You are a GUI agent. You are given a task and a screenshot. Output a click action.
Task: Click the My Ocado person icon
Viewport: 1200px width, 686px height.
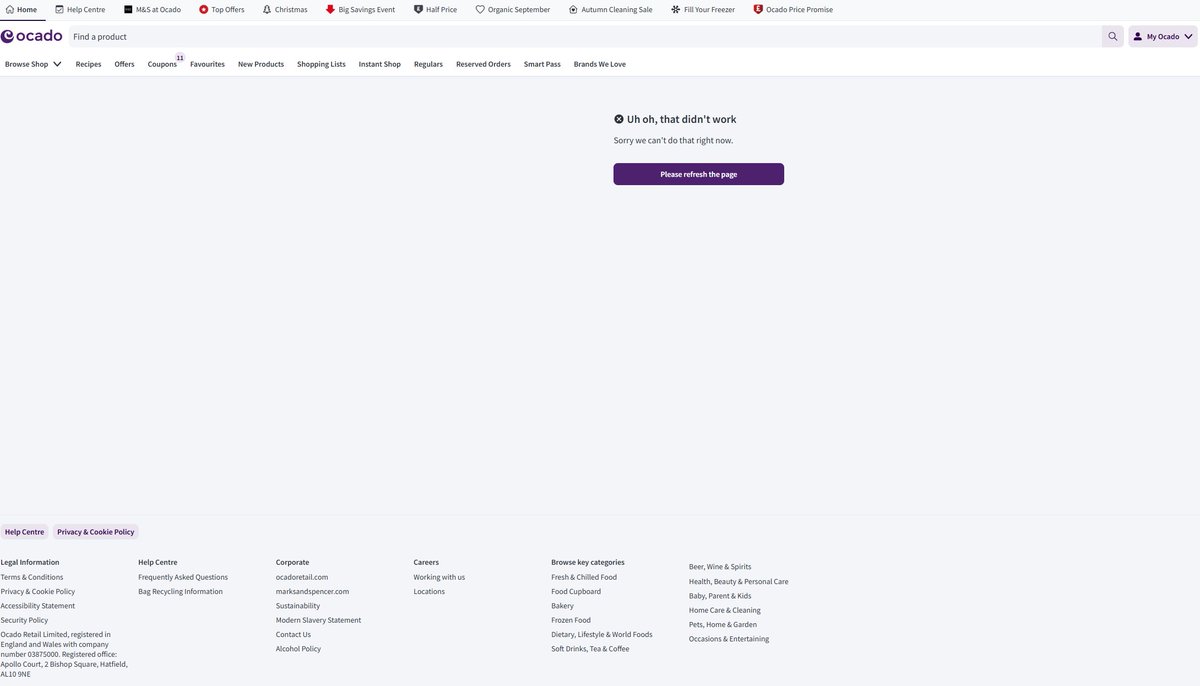tap(1138, 36)
